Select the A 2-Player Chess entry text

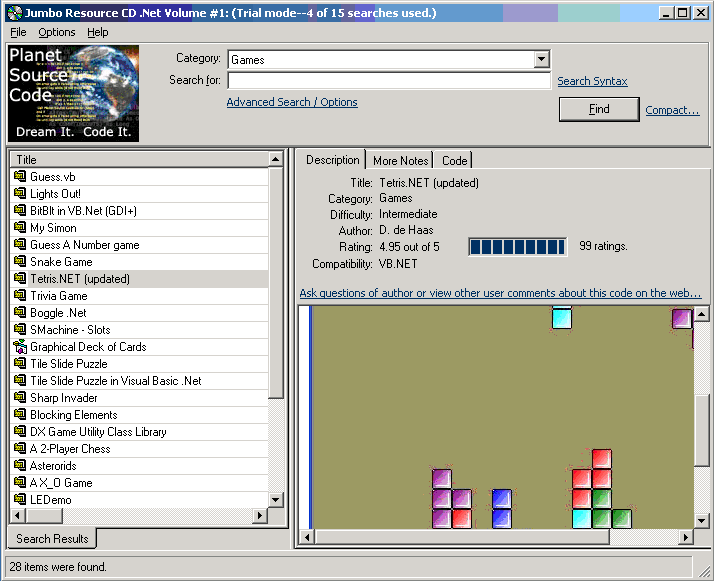point(70,449)
